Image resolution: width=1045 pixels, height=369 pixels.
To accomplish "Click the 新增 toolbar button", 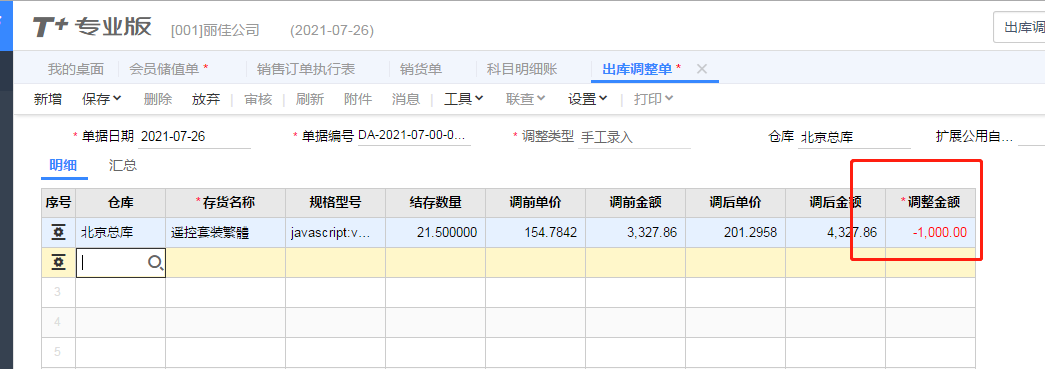I will tap(48, 99).
